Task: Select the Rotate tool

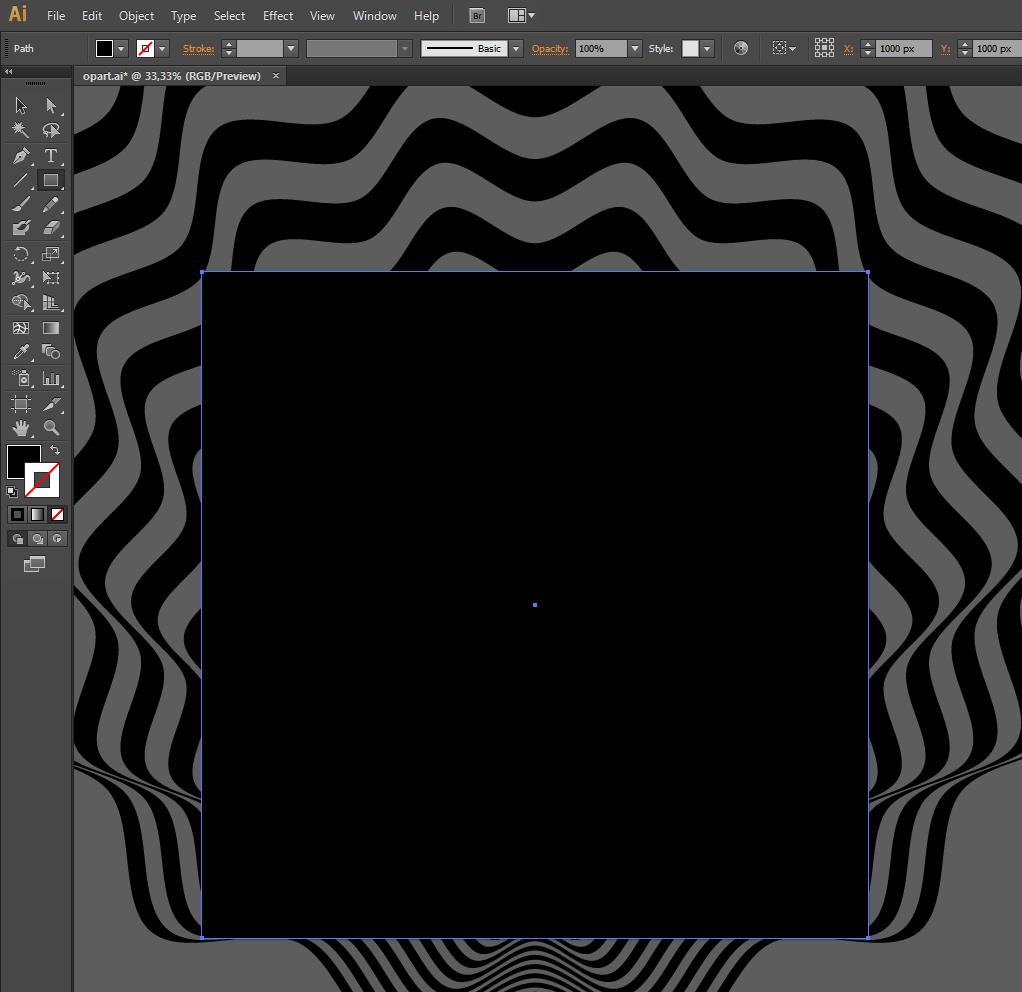Action: tap(21, 254)
